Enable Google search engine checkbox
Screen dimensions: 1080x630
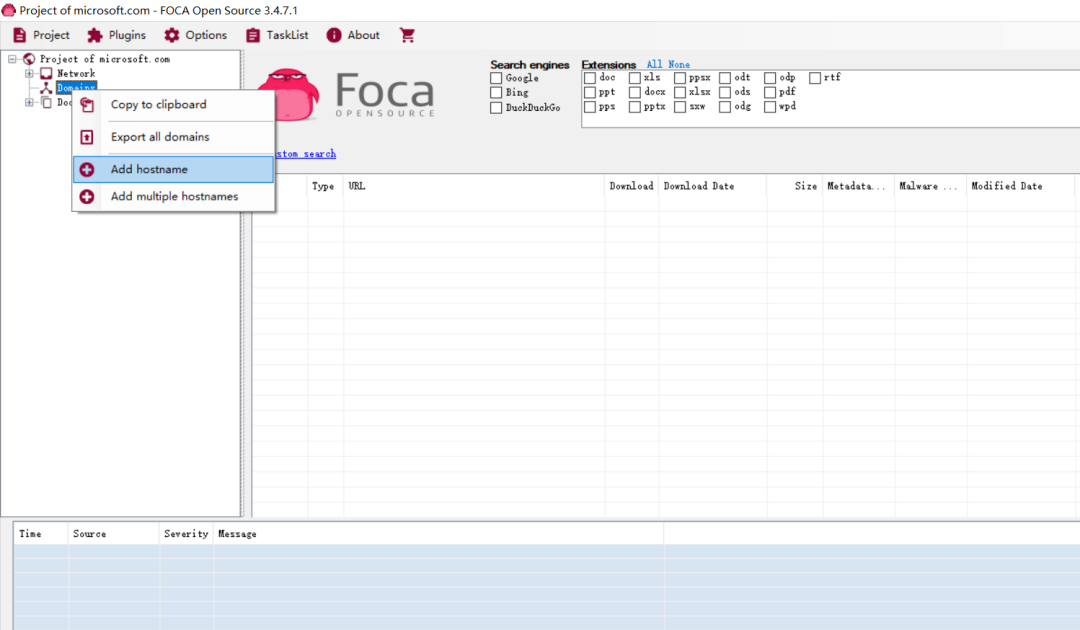[496, 78]
